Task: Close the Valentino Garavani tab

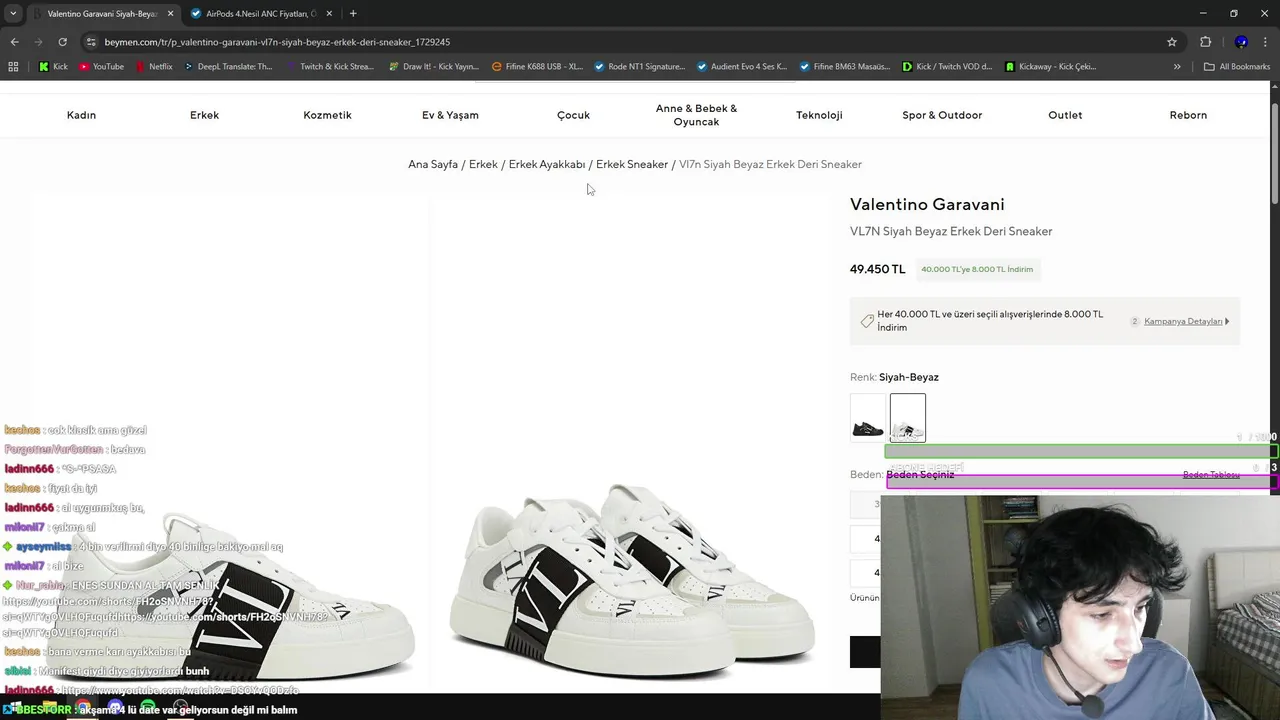Action: (x=170, y=14)
